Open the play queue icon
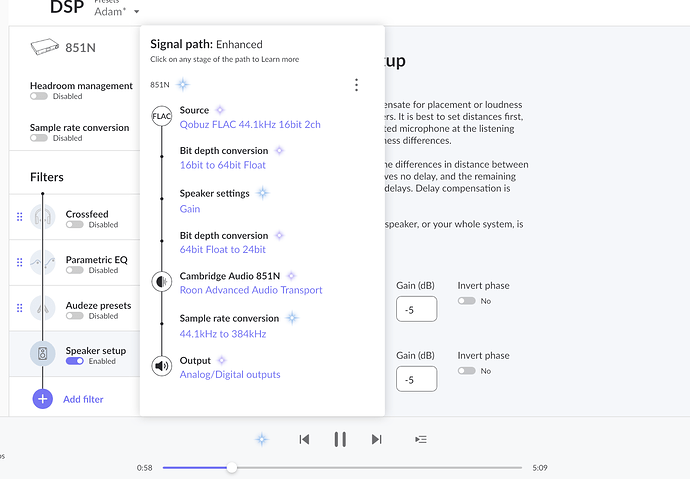 pyautogui.click(x=421, y=439)
